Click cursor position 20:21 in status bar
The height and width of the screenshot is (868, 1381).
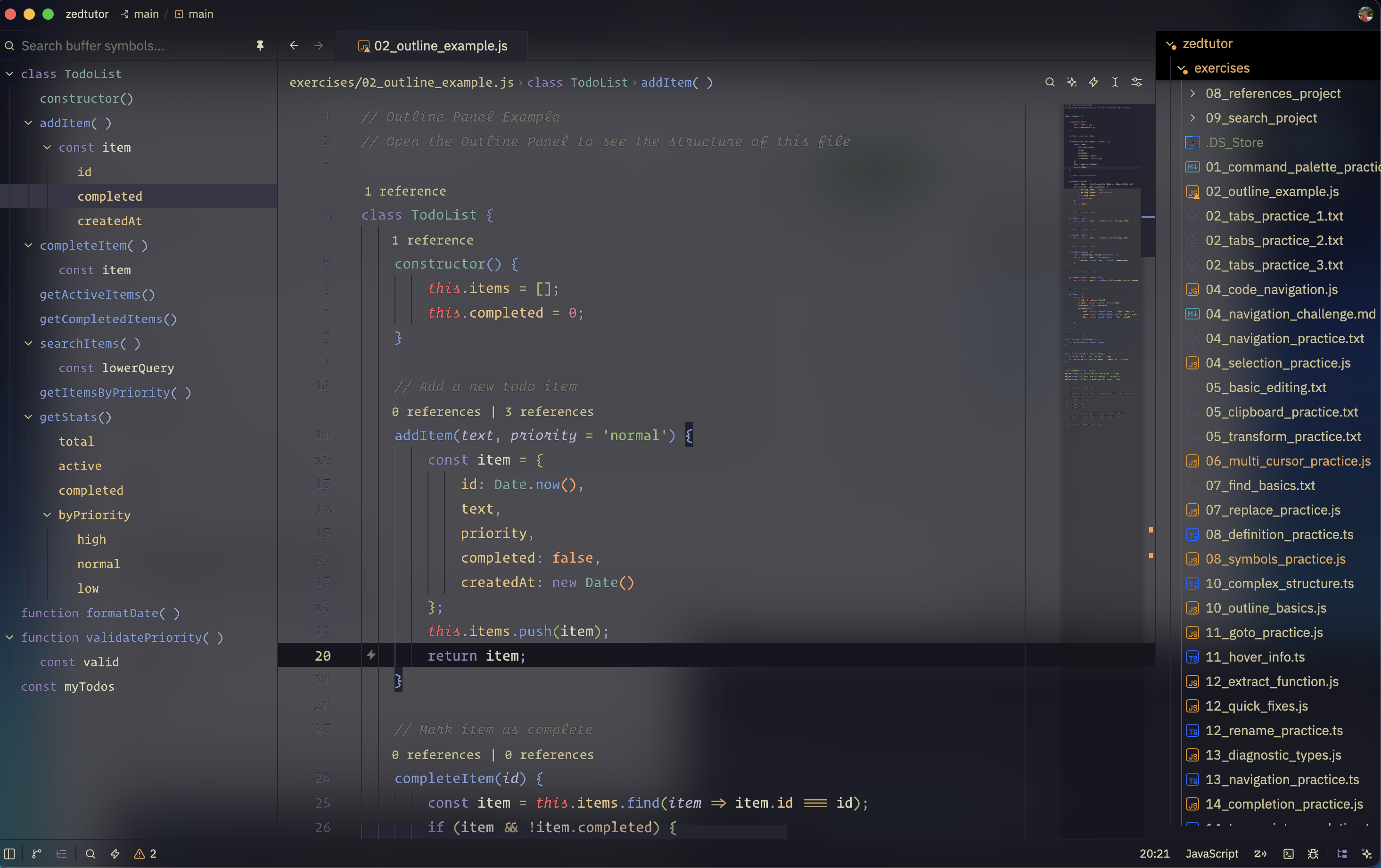click(1154, 854)
